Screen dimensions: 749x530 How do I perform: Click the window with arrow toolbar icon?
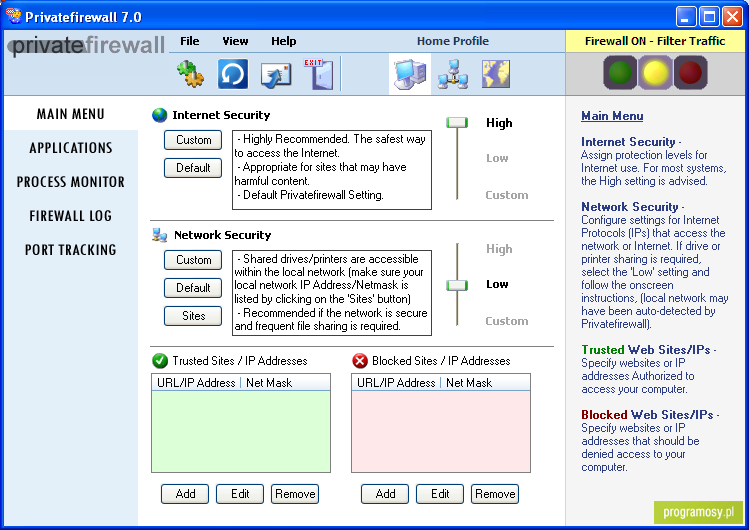coord(276,75)
